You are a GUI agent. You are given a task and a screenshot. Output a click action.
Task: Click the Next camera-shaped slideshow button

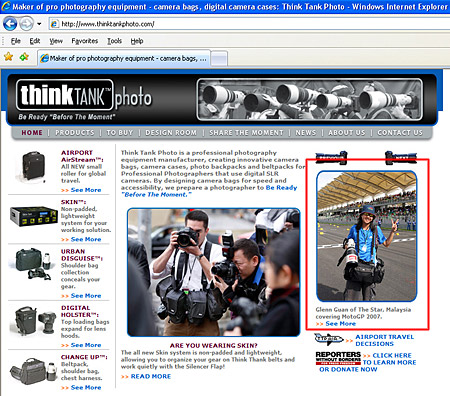(x=401, y=158)
